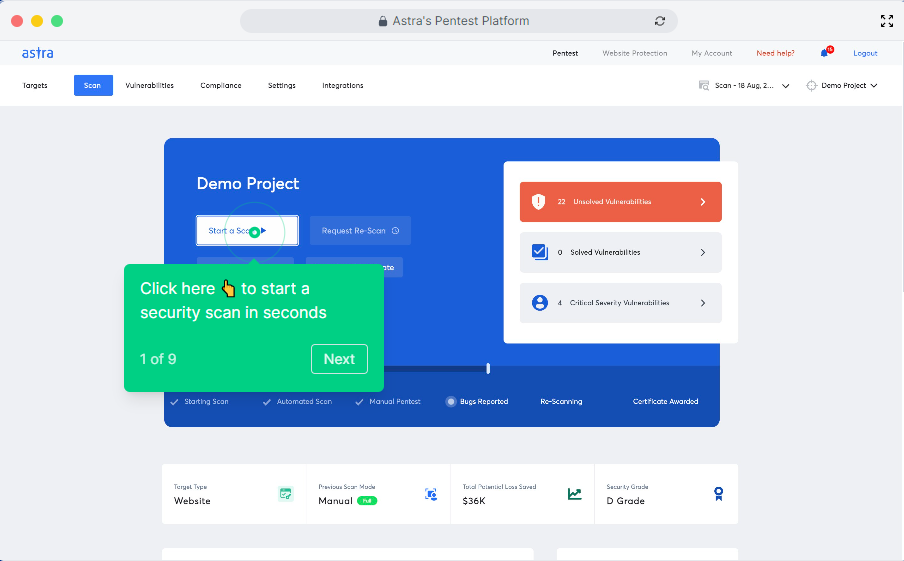Expand Critical Severity Vulnerabilities via chevron
Screen dimensions: 904x561
703,303
